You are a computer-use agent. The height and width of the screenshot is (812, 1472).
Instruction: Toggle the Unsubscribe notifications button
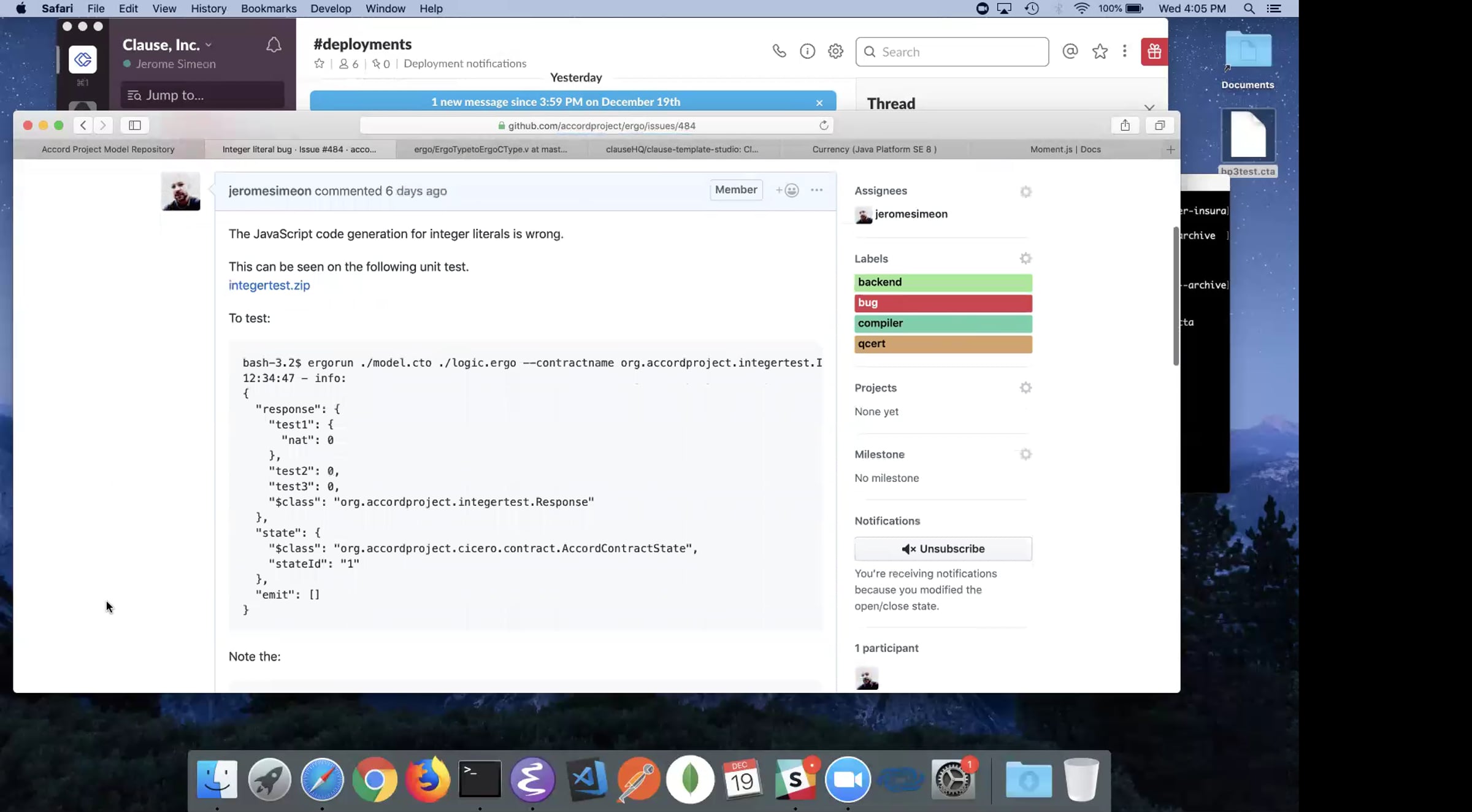tap(943, 549)
